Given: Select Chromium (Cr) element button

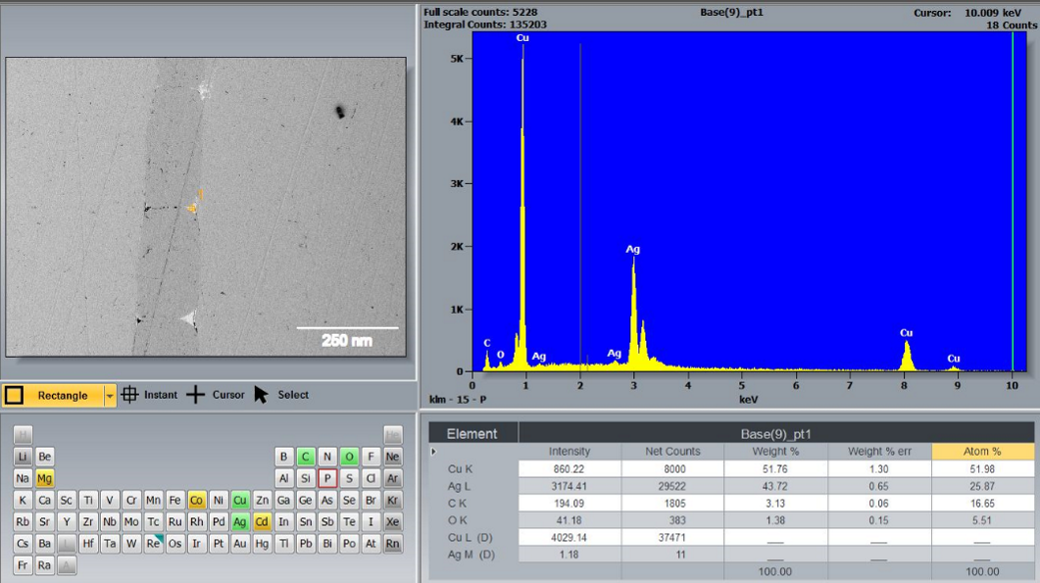Looking at the screenshot, I should 131,501.
